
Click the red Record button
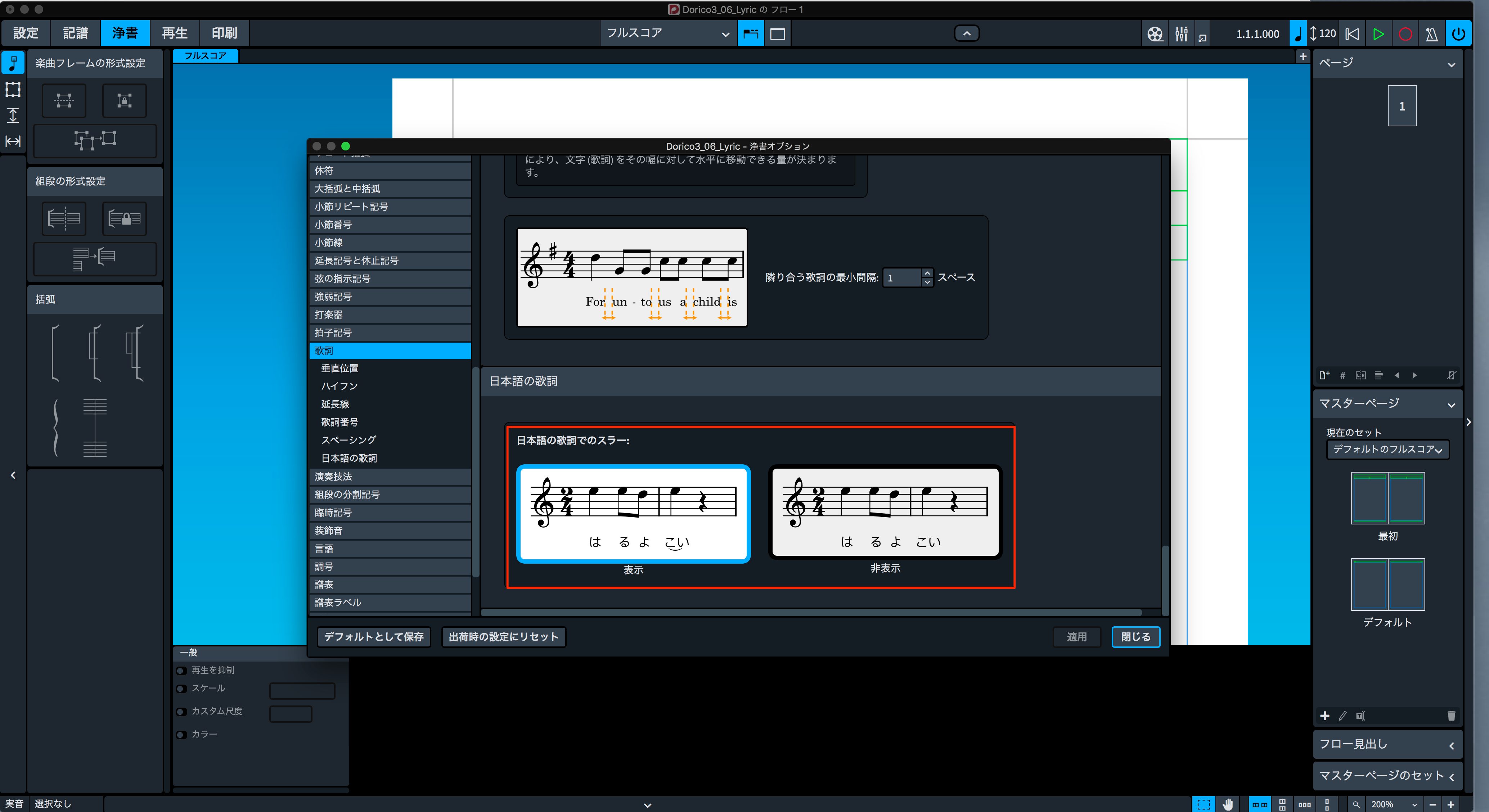[1405, 34]
